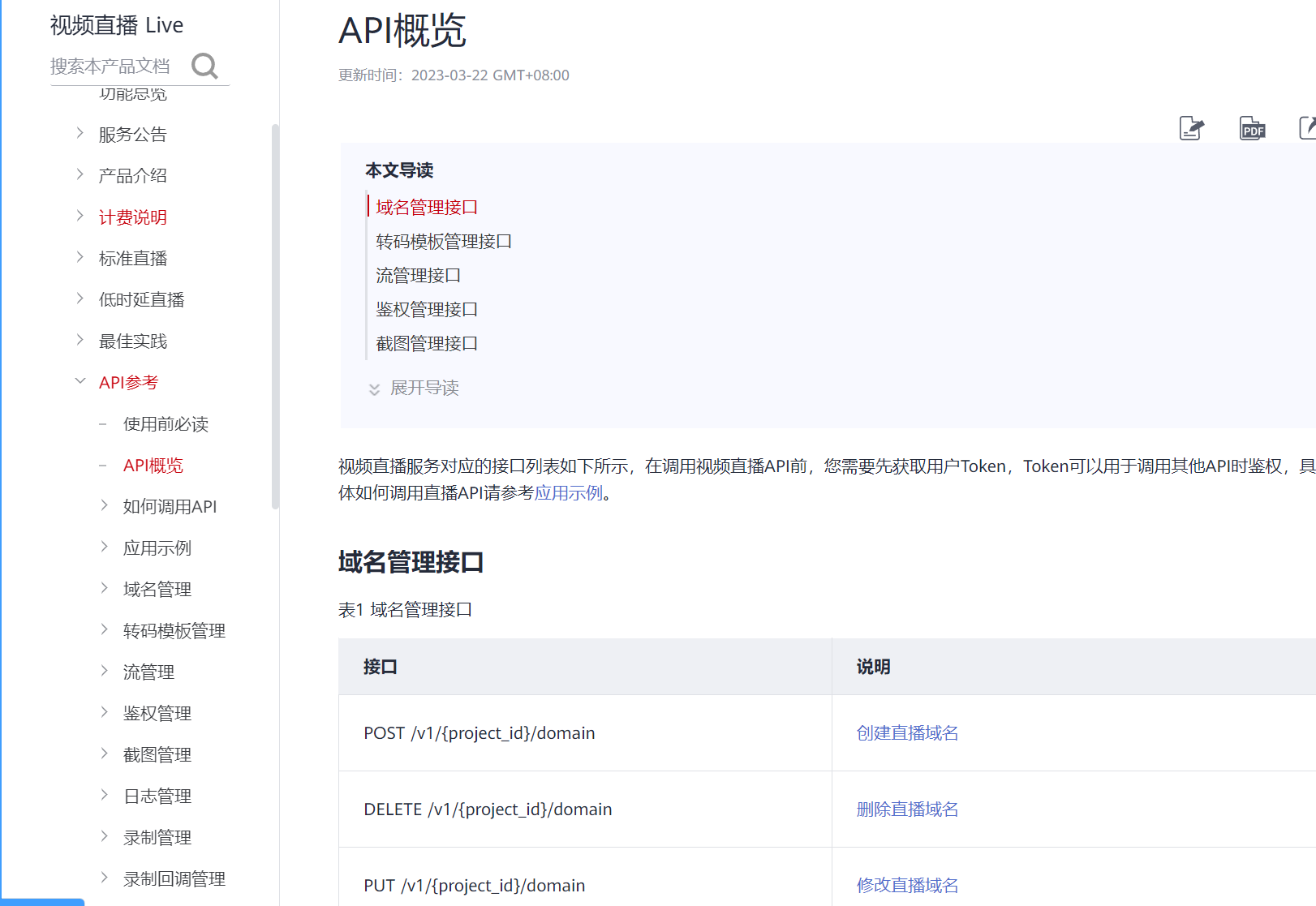The height and width of the screenshot is (906, 1316).
Task: Open 产品介绍 in the sidebar
Action: [x=133, y=176]
